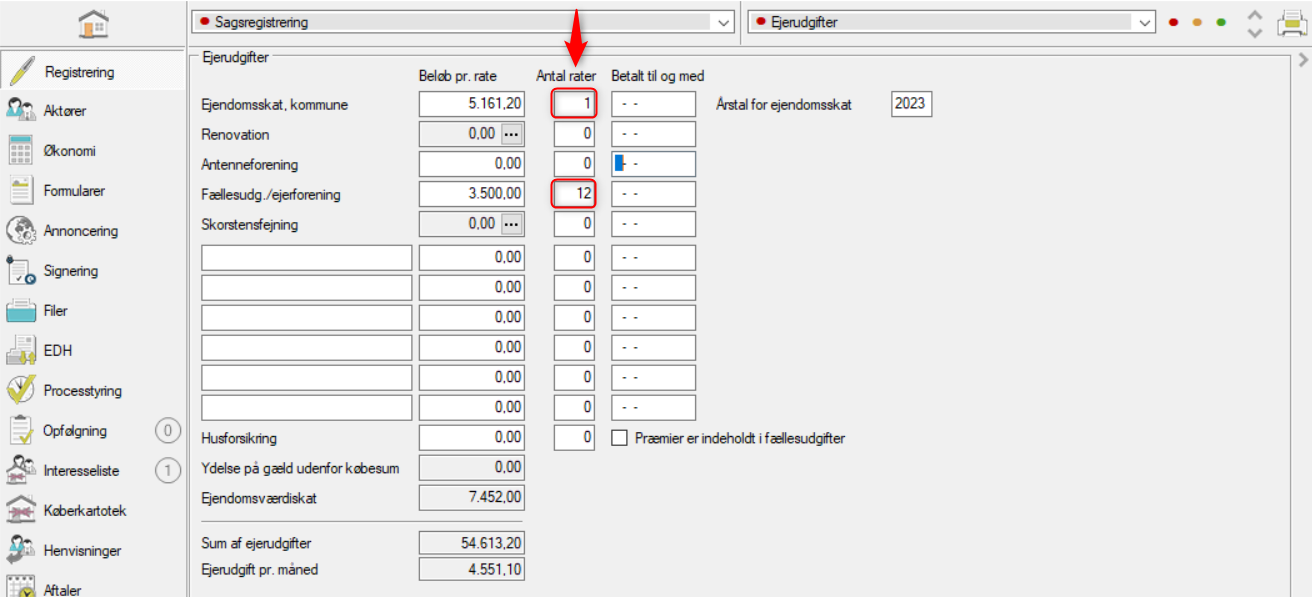Expand the right side panel arrow
The image size is (1312, 597).
(1303, 61)
